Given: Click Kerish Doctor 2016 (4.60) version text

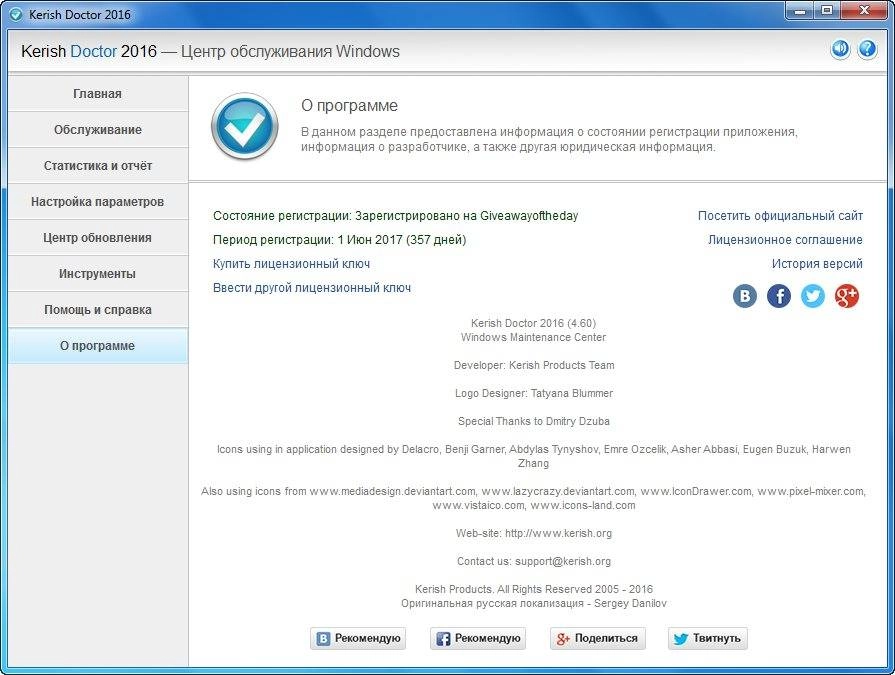Looking at the screenshot, I should [x=534, y=323].
